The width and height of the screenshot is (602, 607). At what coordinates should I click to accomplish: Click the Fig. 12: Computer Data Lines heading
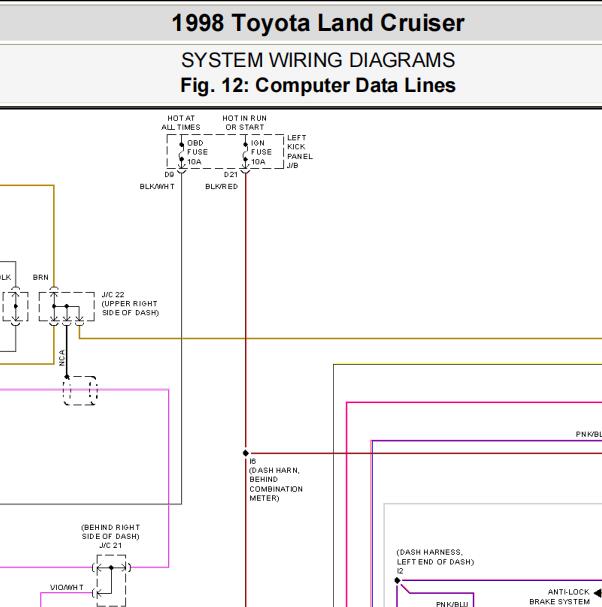point(318,85)
